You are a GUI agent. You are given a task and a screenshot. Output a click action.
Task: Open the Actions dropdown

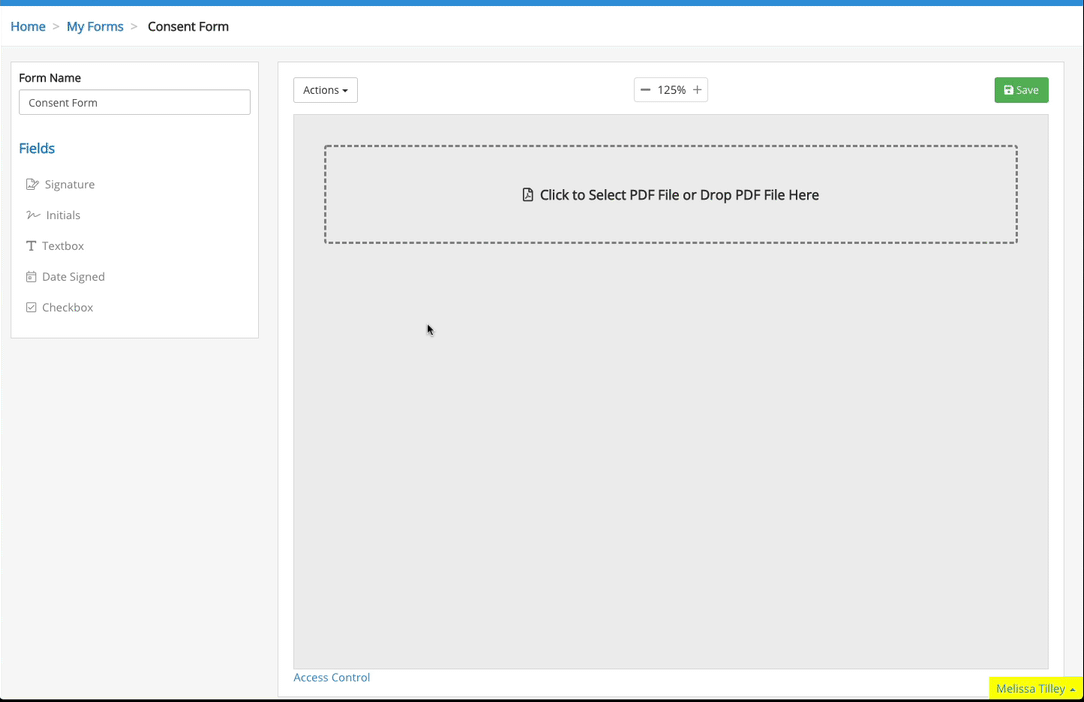tap(326, 90)
